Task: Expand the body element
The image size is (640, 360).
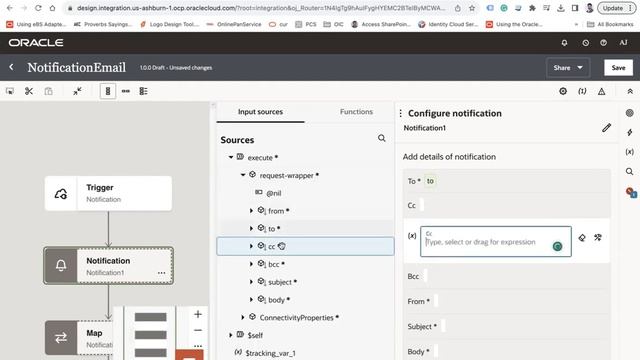Action: [x=251, y=300]
